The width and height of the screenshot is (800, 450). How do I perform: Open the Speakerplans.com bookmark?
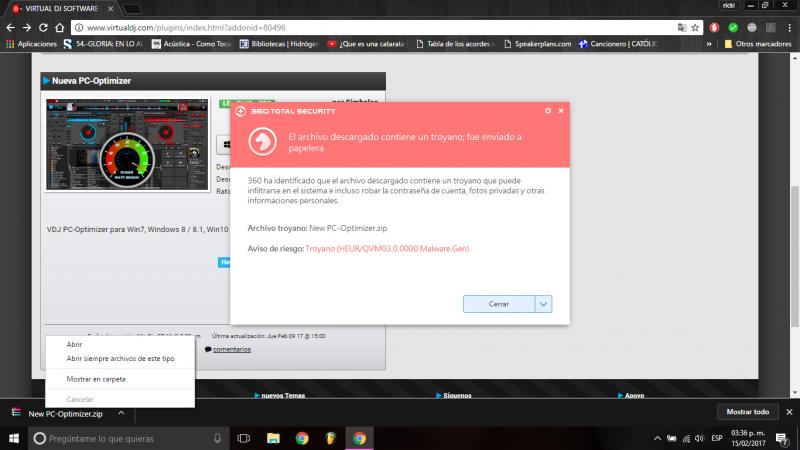(x=537, y=44)
